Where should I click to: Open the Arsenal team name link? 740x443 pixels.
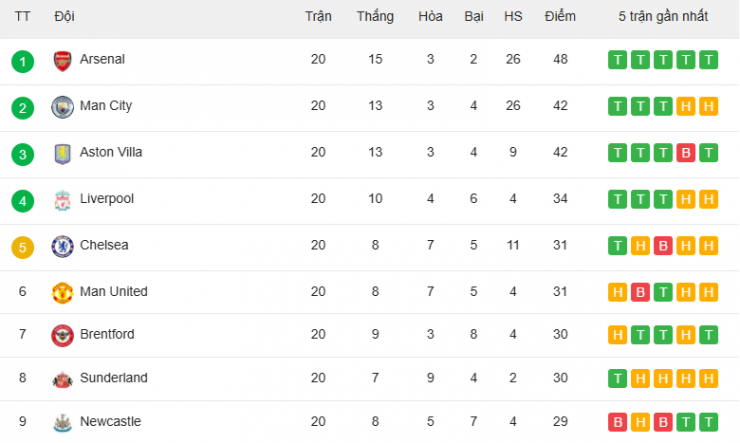click(102, 60)
